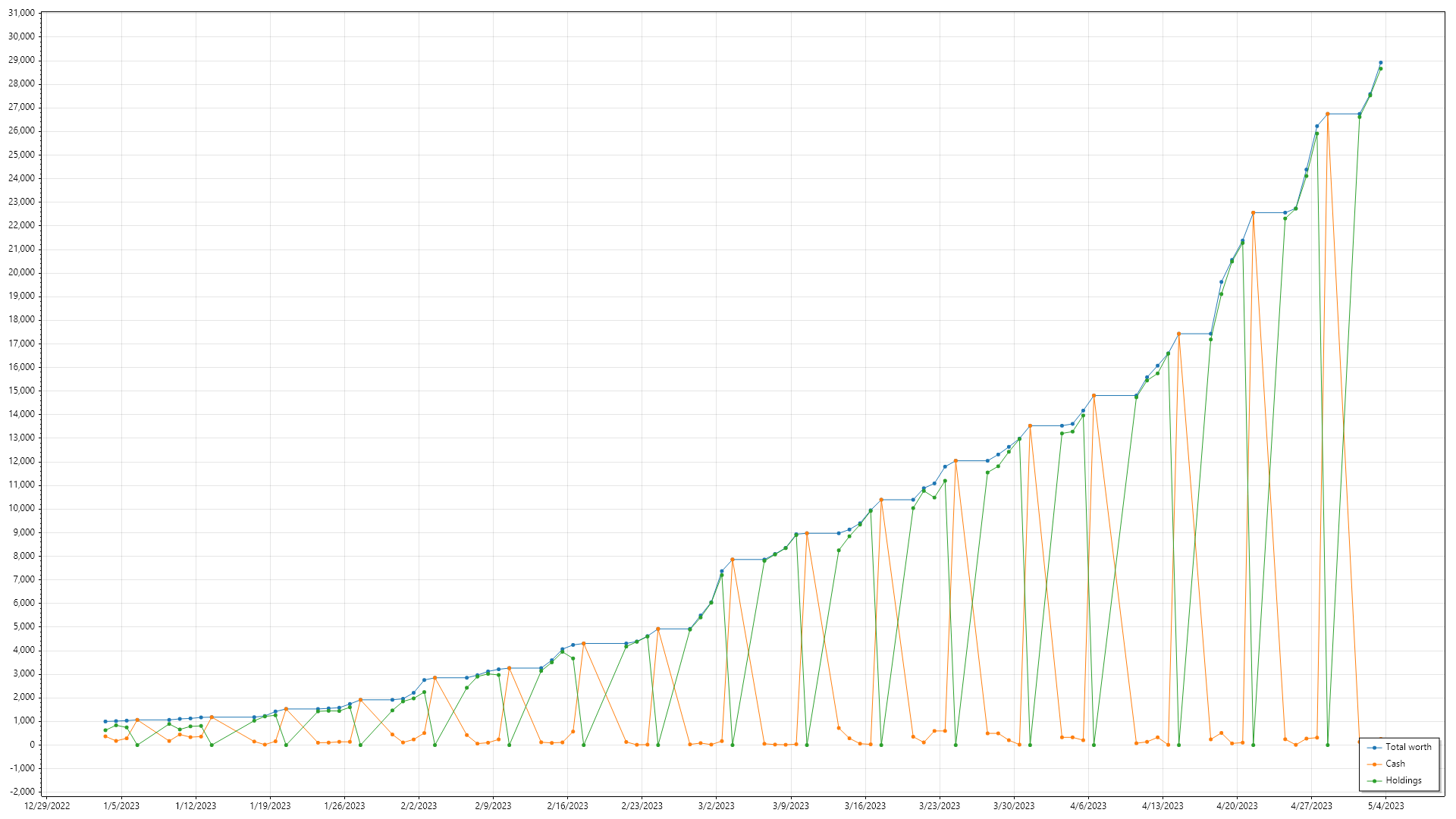The width and height of the screenshot is (1456, 819).
Task: Click the 4/27/2023 x-axis date label
Action: click(x=1311, y=806)
